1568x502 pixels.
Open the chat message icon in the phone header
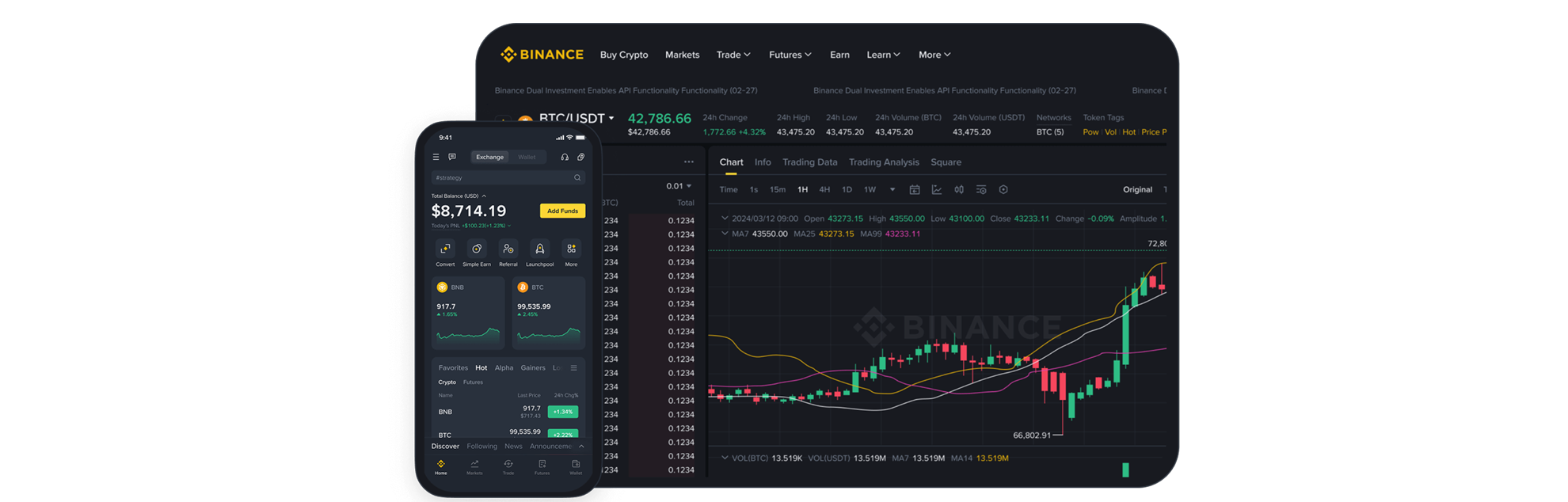point(452,157)
